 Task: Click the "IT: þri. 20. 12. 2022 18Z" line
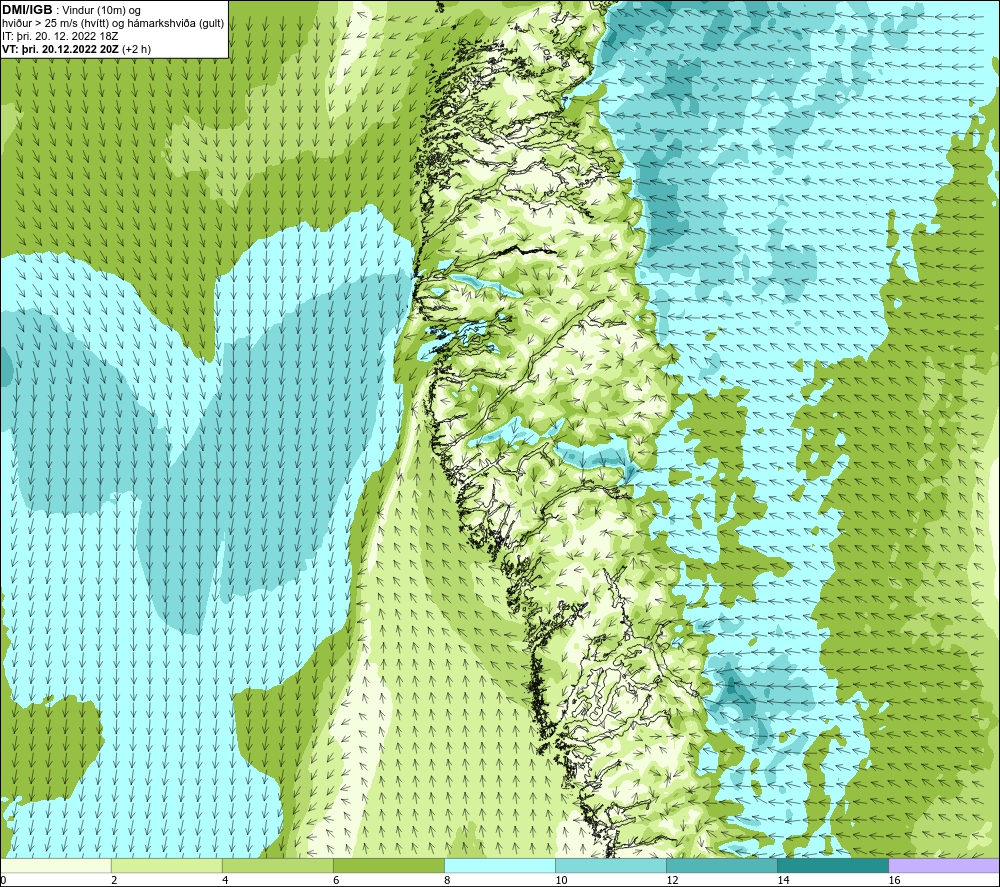click(x=60, y=36)
